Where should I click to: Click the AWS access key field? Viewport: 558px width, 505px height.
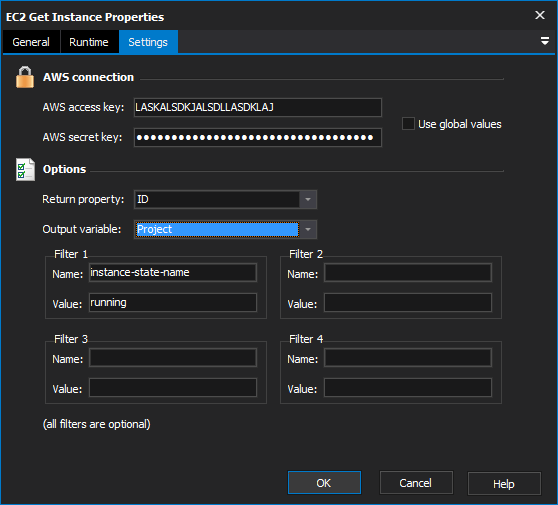[x=258, y=107]
